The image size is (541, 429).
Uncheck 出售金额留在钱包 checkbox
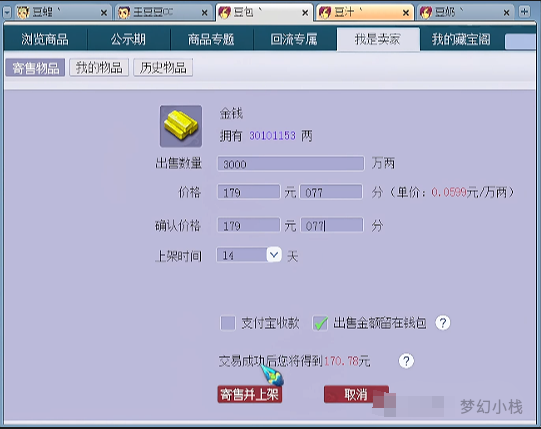point(321,323)
